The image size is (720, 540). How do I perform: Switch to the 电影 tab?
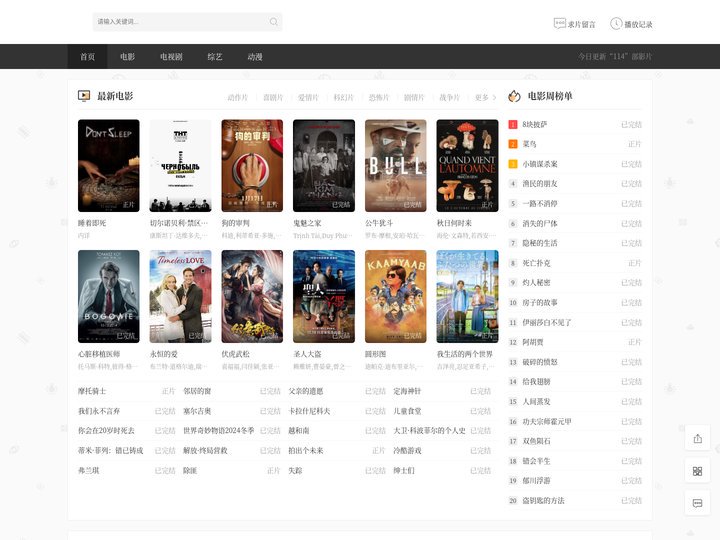click(127, 56)
